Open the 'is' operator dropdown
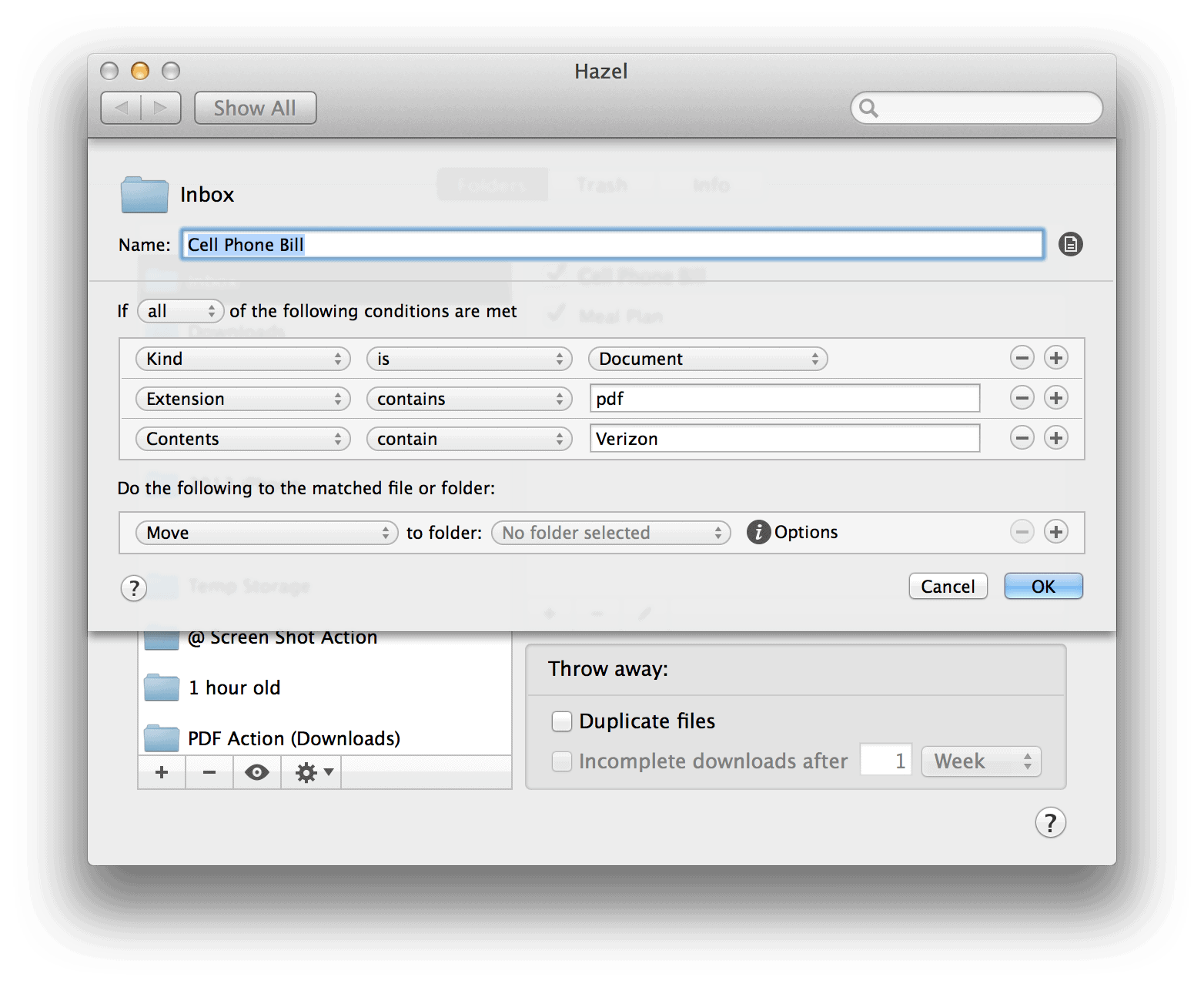This screenshot has height=987, width=1204. [x=470, y=359]
